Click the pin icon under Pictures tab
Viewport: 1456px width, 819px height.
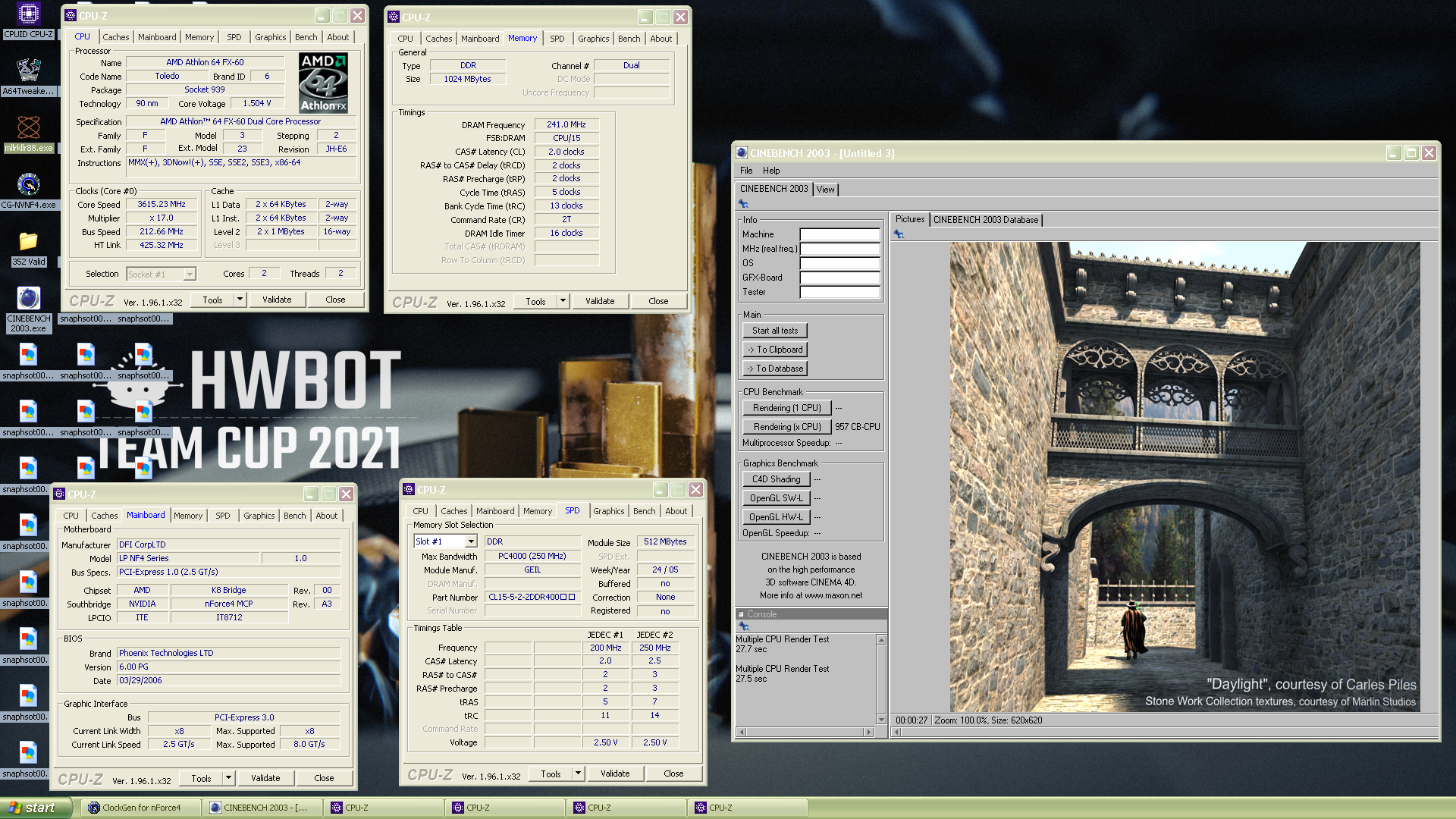point(899,234)
